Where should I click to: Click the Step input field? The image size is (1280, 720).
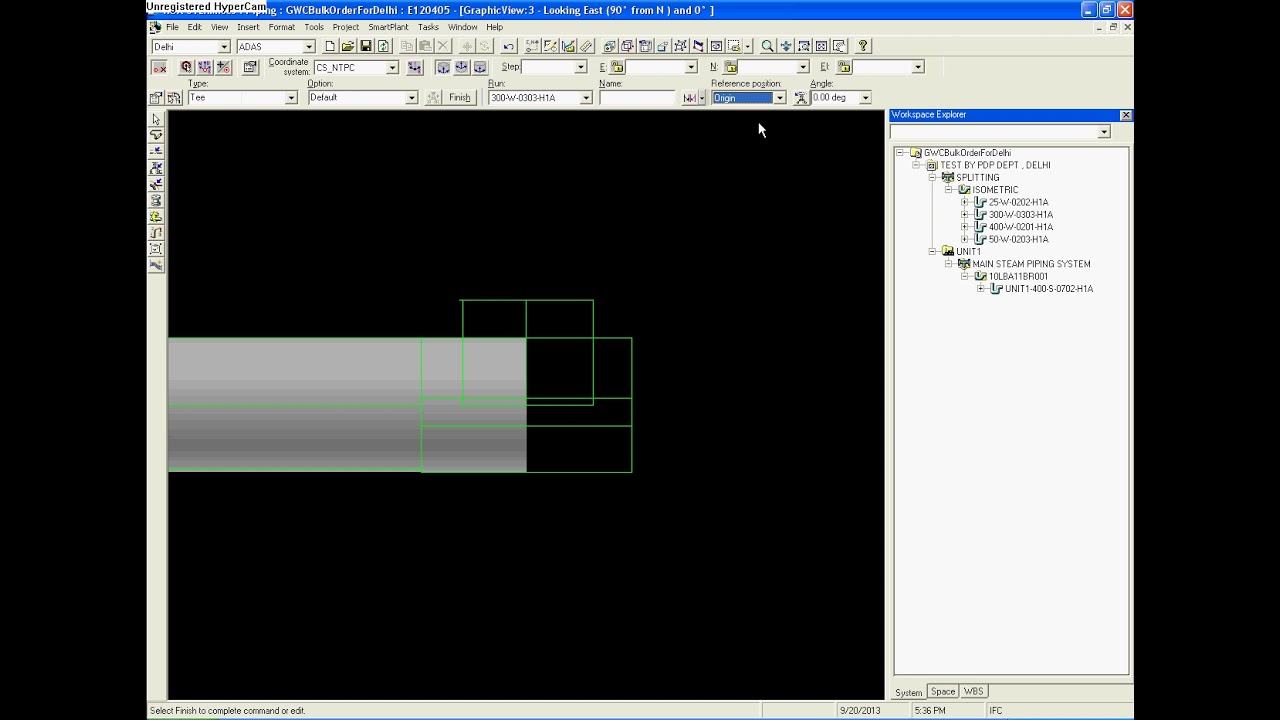[x=548, y=67]
